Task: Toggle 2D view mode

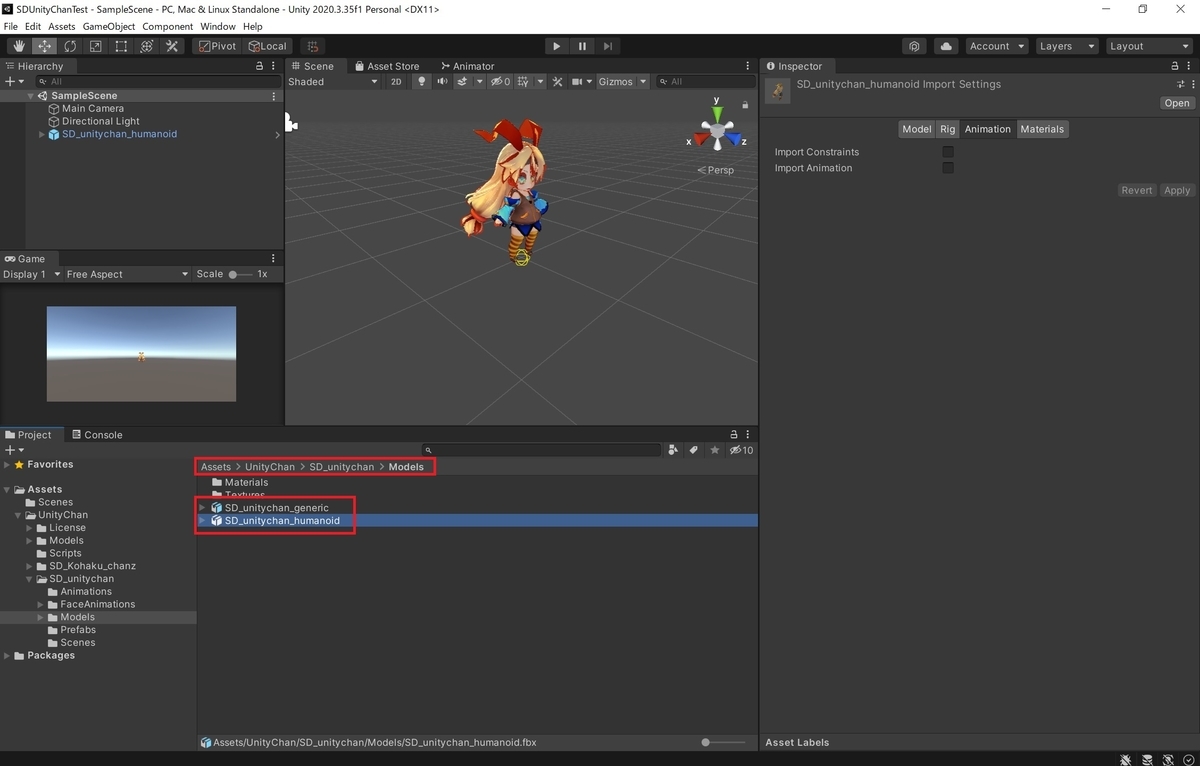Action: tap(396, 82)
